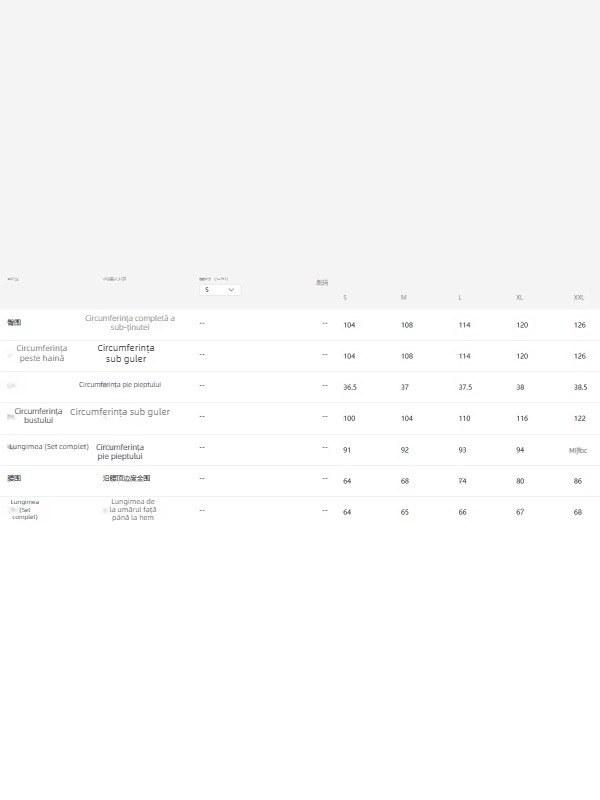Click the icon before Lungimea de la umărul

105,511
